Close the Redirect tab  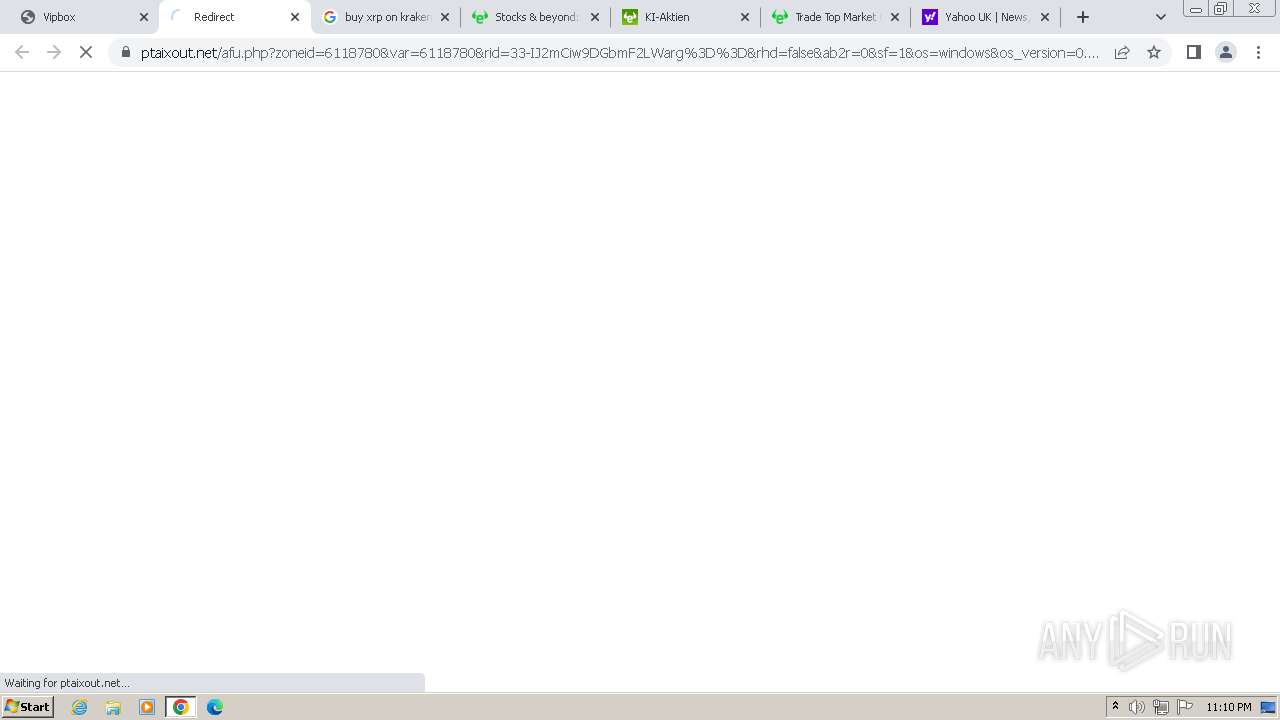[295, 17]
